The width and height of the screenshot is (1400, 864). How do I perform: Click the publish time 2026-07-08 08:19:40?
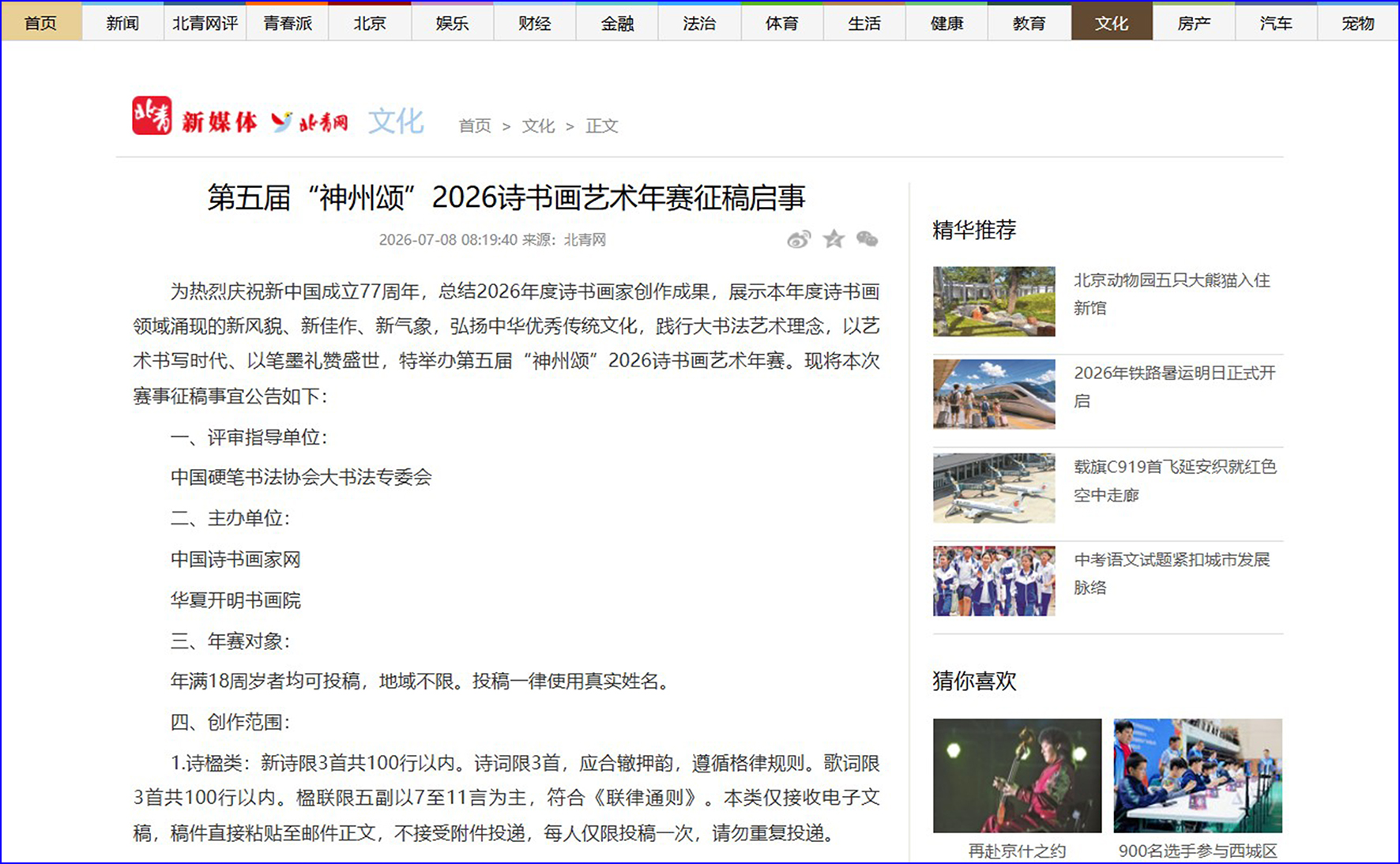448,239
